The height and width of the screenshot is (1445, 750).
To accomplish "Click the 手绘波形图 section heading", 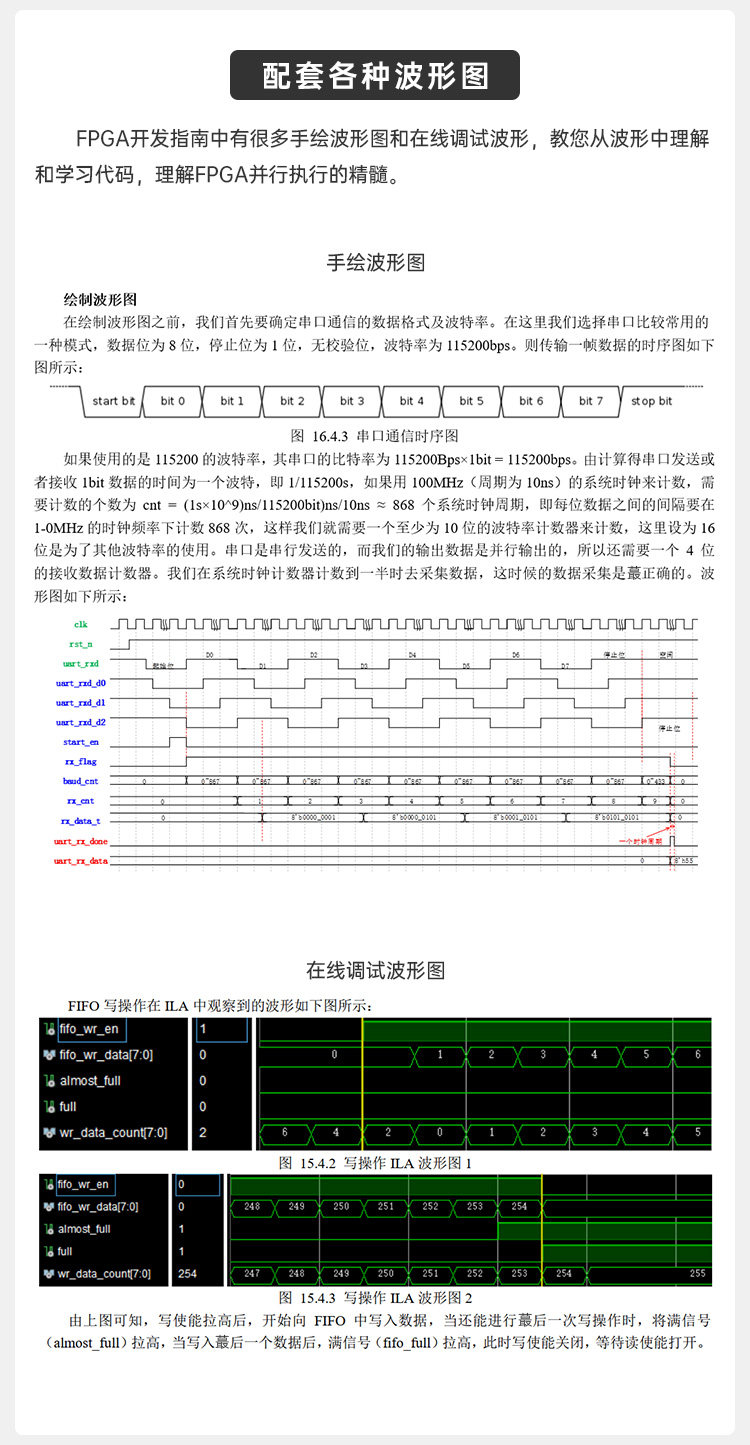I will pyautogui.click(x=375, y=263).
